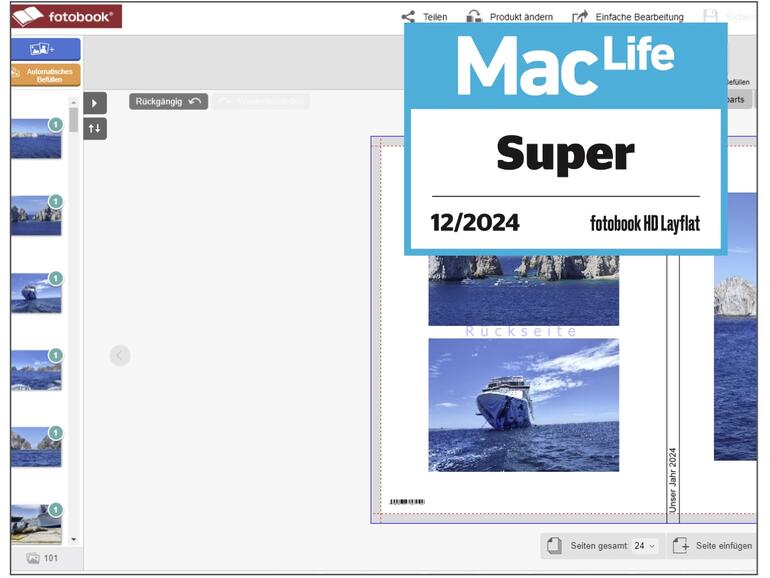This screenshot has height=578, width=770.
Task: Click the page count document icon
Action: point(554,546)
